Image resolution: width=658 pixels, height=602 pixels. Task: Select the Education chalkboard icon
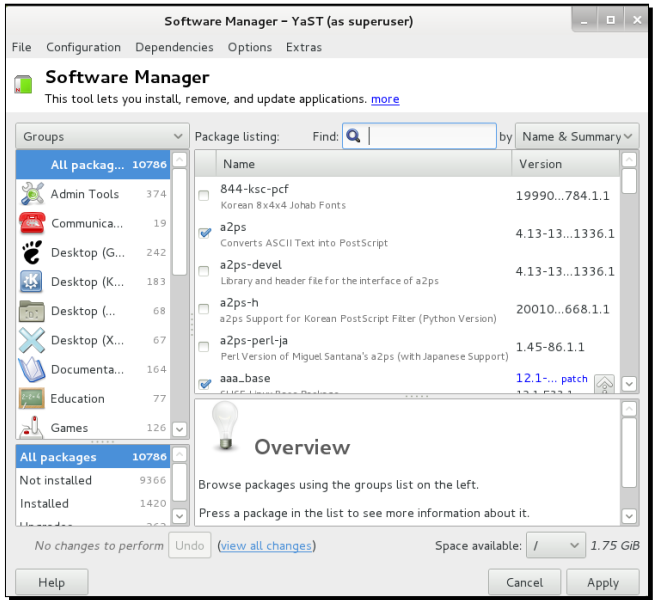tap(32, 399)
